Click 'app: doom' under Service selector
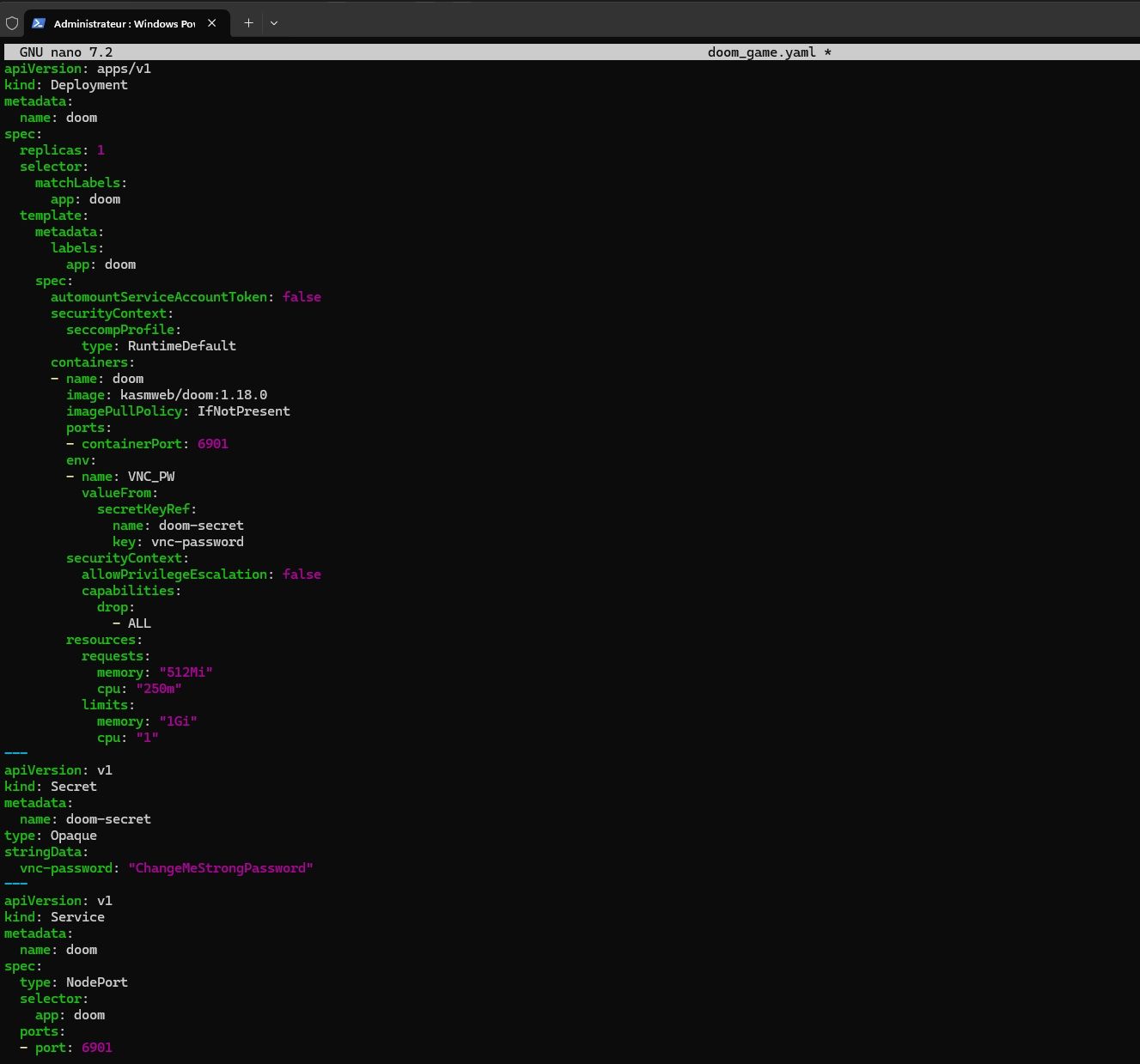 [70, 1015]
